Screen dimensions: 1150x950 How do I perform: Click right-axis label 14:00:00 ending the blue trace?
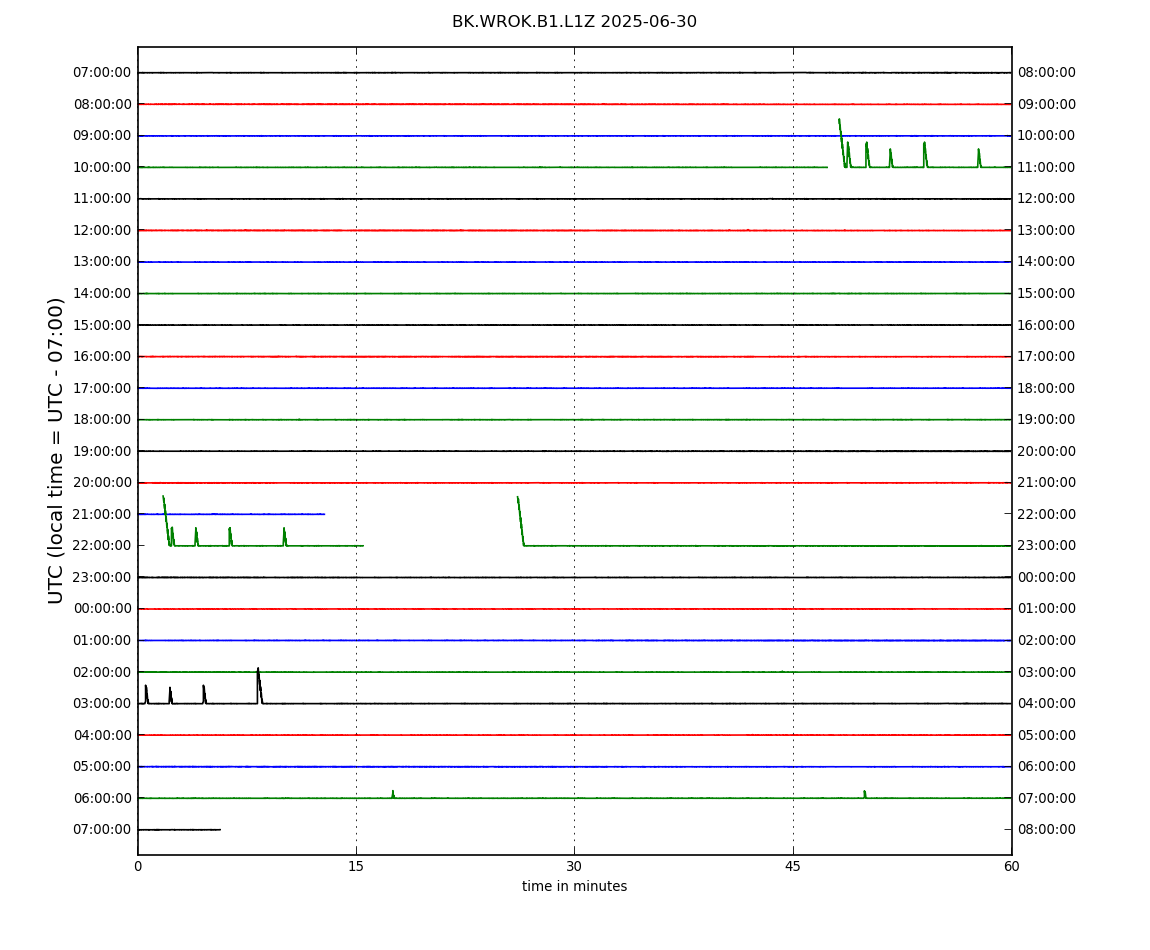[x=1047, y=262]
